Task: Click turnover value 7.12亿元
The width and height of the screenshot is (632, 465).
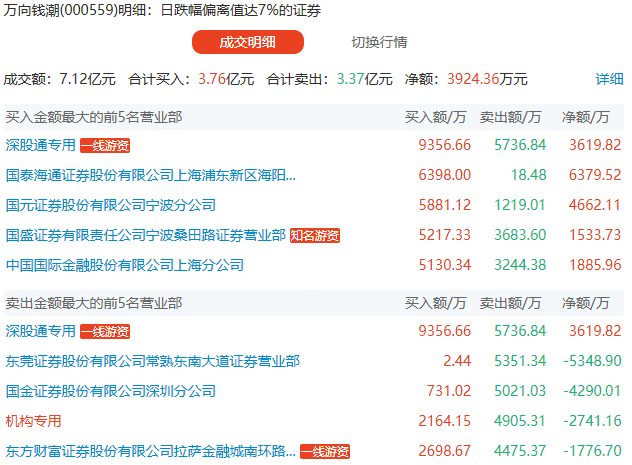Action: (87, 79)
